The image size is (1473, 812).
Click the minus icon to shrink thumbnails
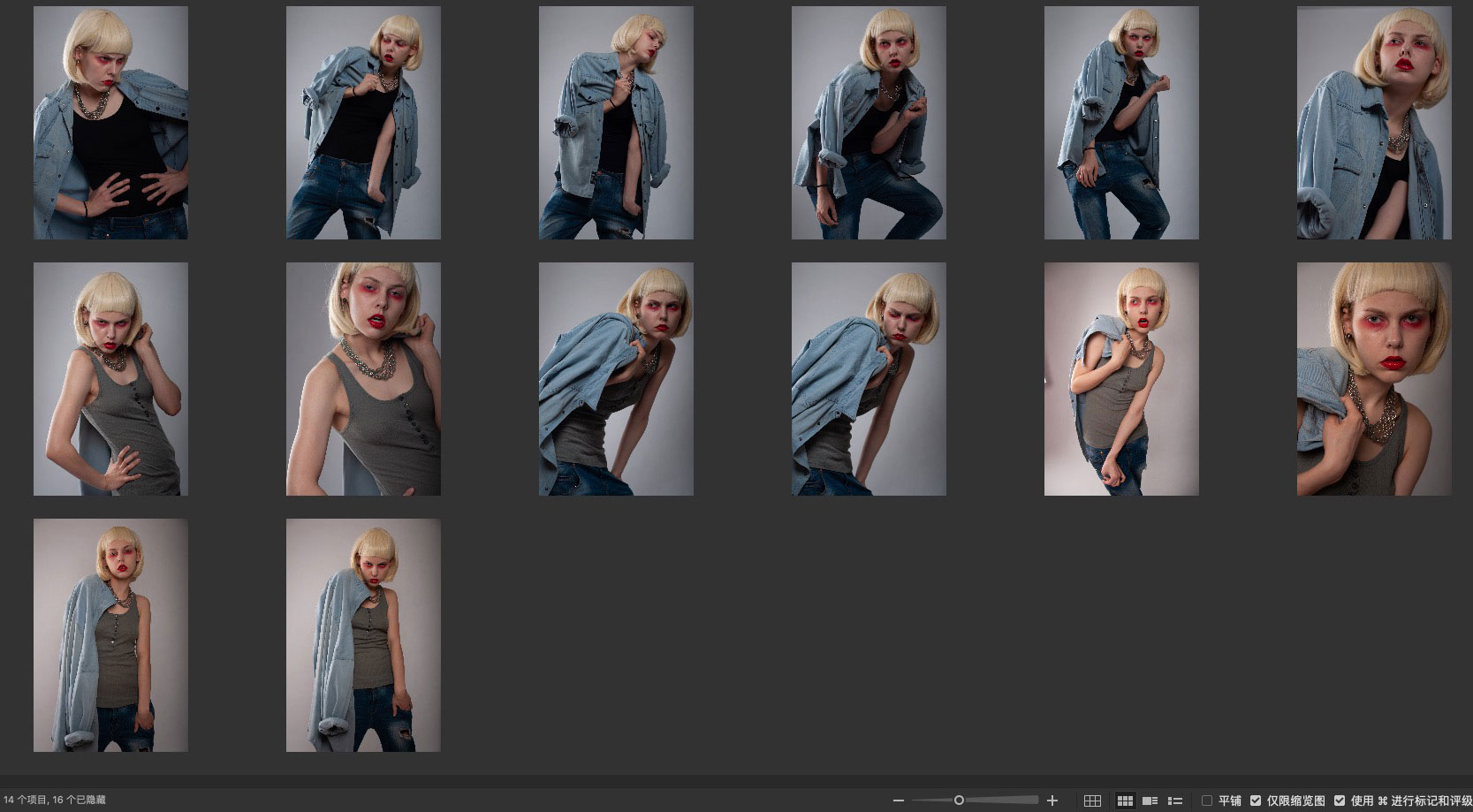tap(899, 801)
